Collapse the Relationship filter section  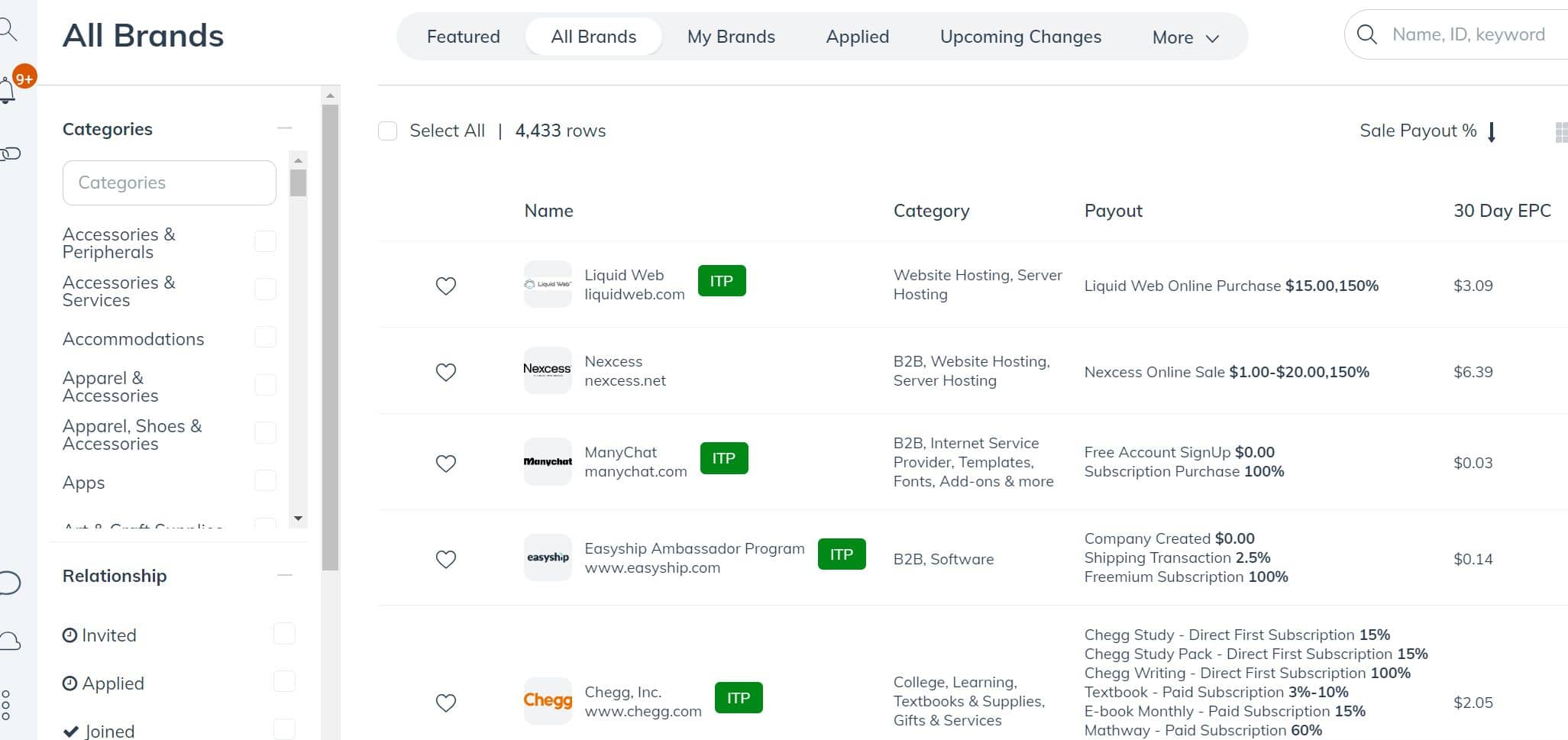[x=285, y=575]
